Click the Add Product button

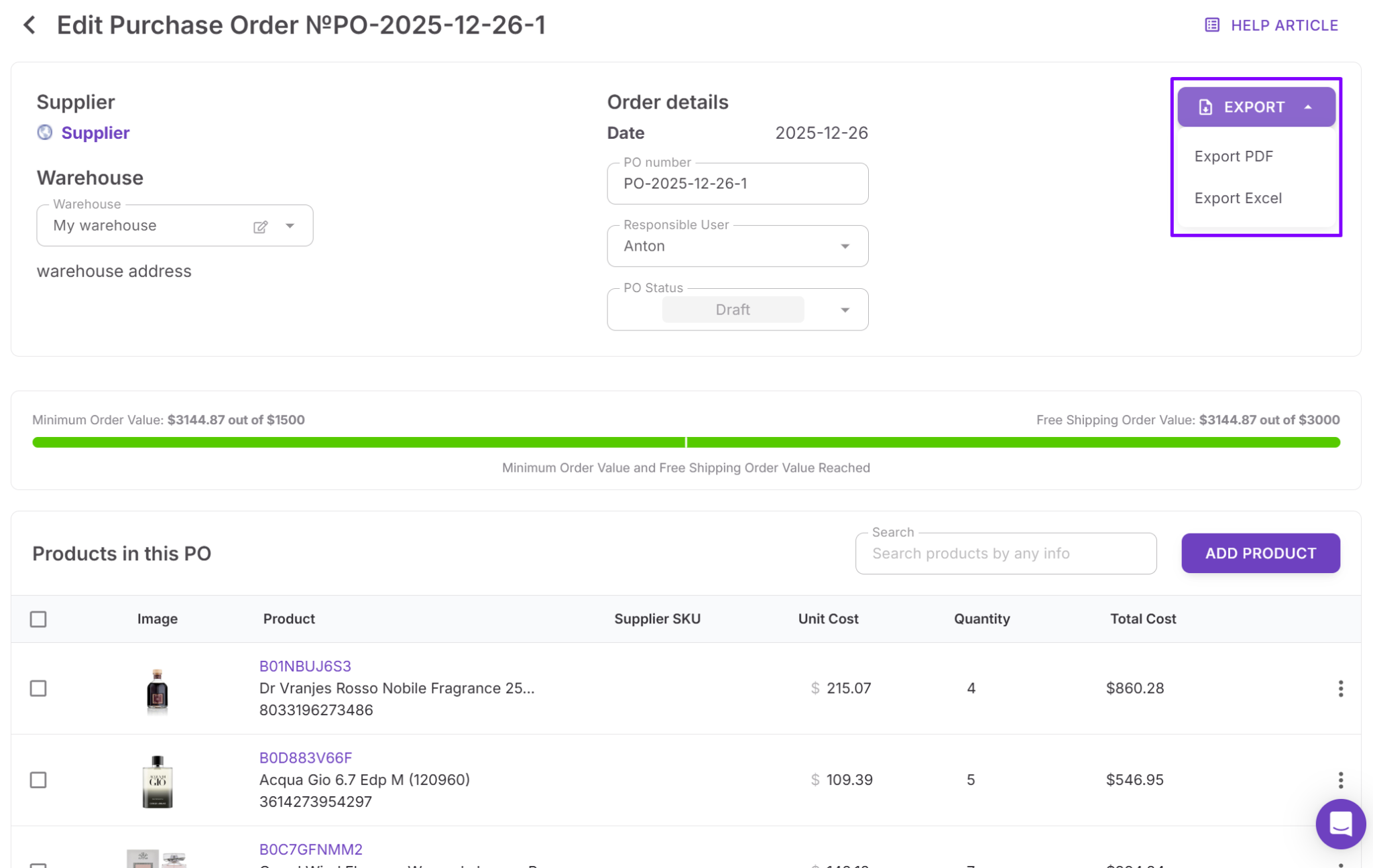click(1260, 554)
